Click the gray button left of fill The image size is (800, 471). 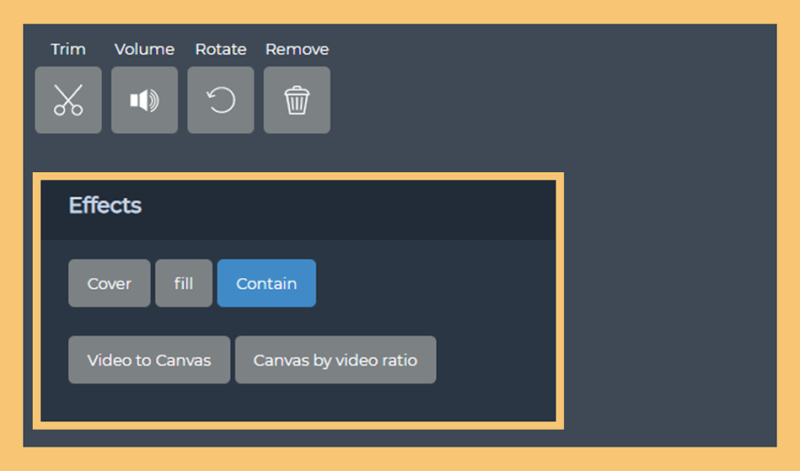[x=109, y=283]
